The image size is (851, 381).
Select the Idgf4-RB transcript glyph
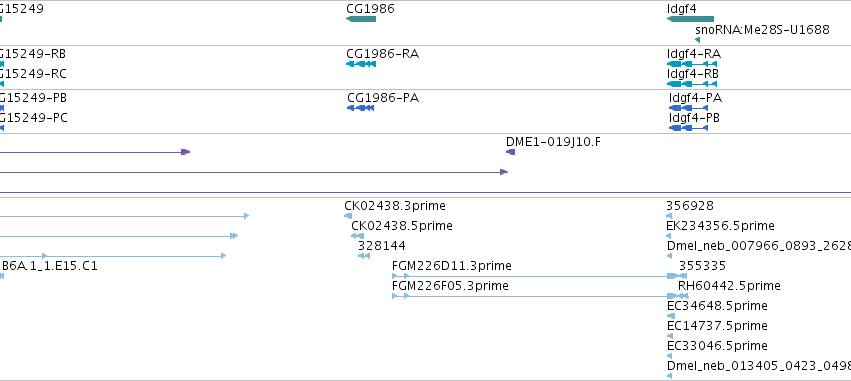coord(692,84)
